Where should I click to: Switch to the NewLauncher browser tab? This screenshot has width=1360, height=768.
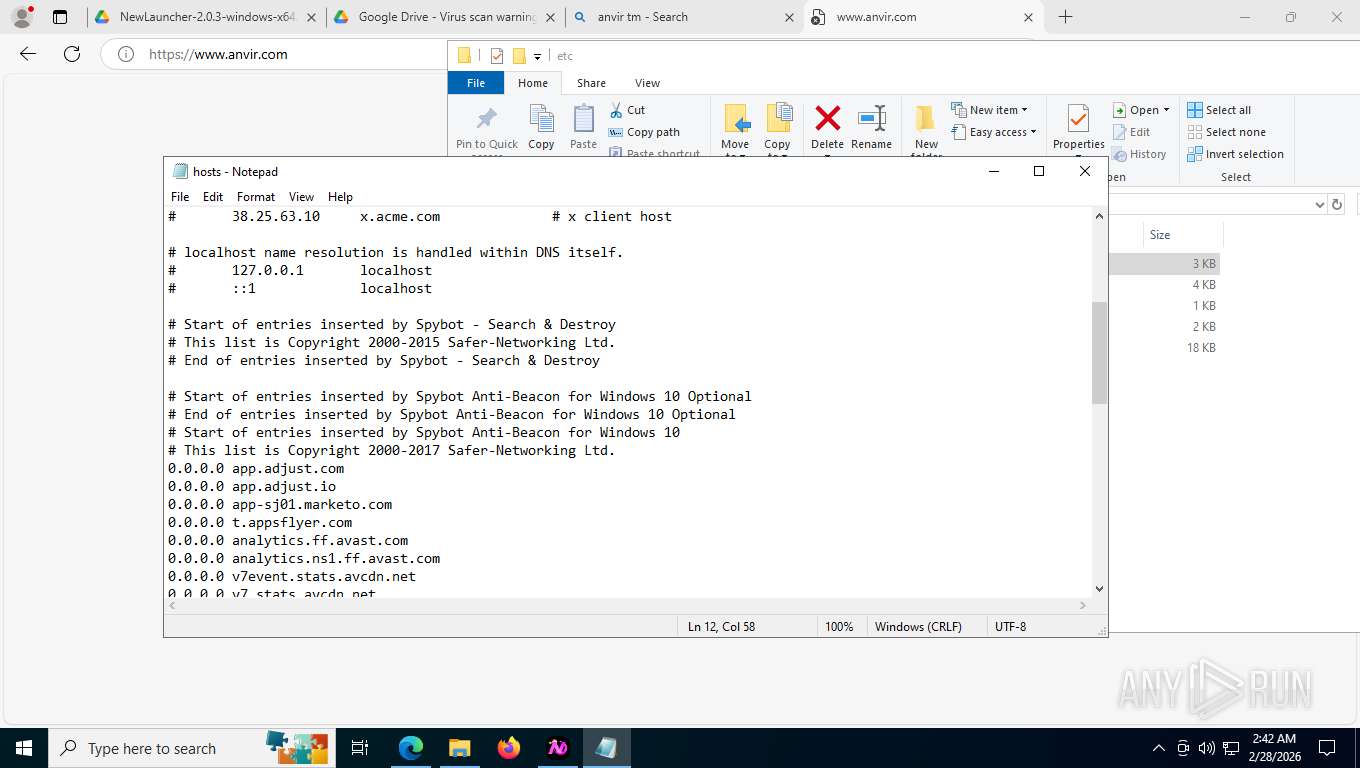click(x=207, y=17)
